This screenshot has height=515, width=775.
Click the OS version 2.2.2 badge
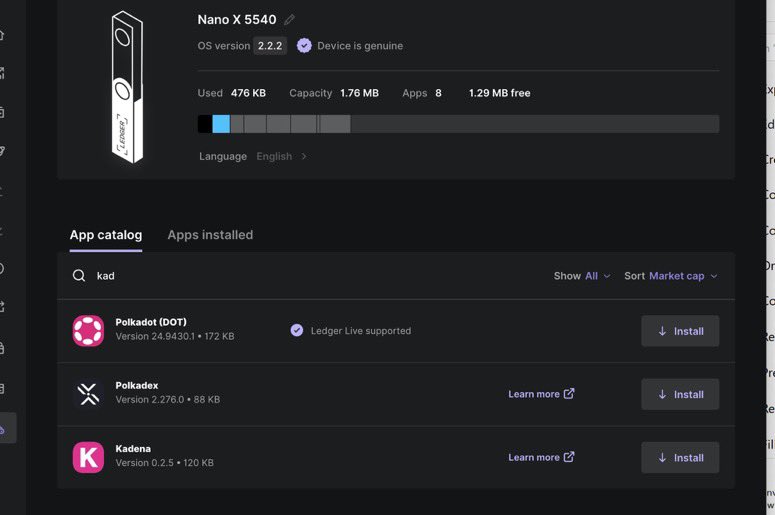(270, 46)
